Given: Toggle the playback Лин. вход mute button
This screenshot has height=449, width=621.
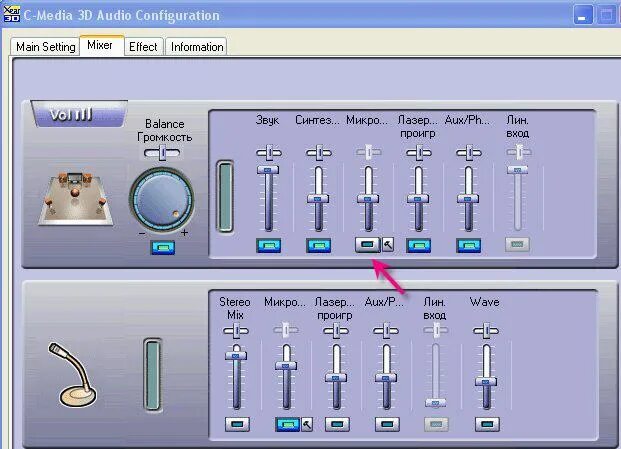Looking at the screenshot, I should pos(517,244).
